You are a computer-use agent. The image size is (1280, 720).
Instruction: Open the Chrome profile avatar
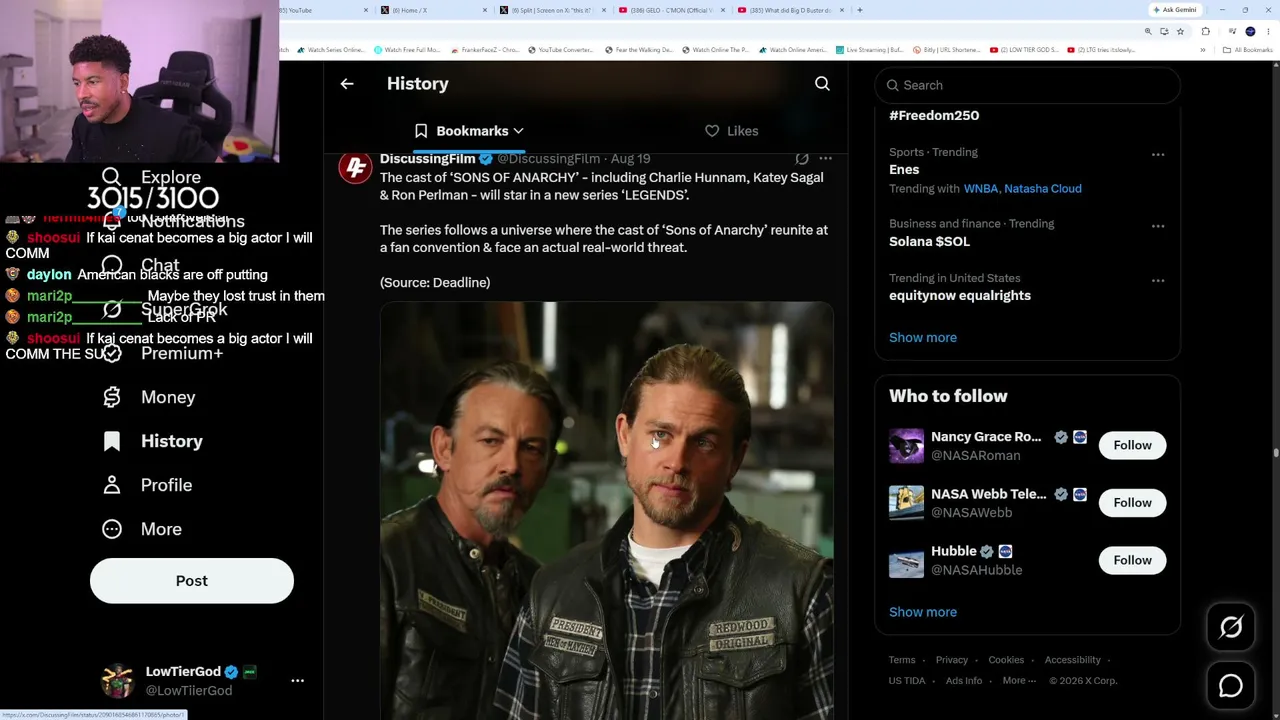[x=1250, y=31]
